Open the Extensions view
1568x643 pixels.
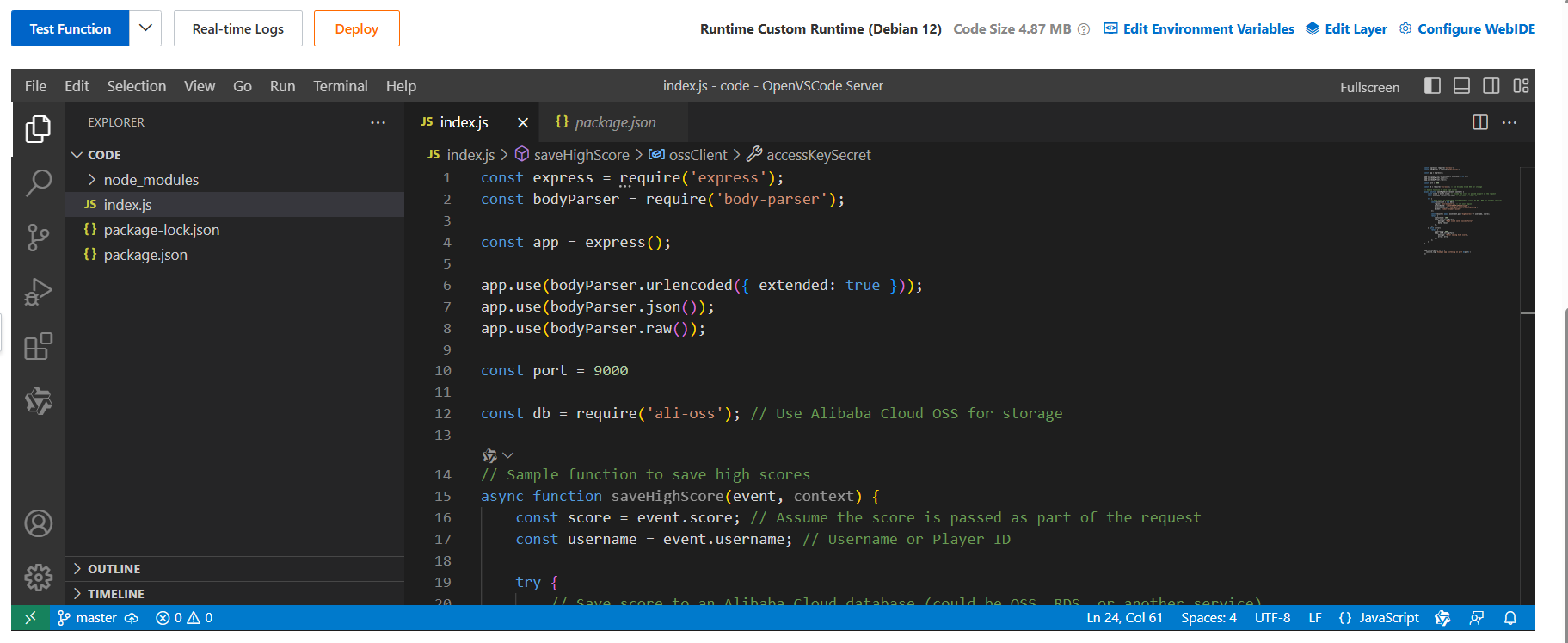[x=38, y=346]
